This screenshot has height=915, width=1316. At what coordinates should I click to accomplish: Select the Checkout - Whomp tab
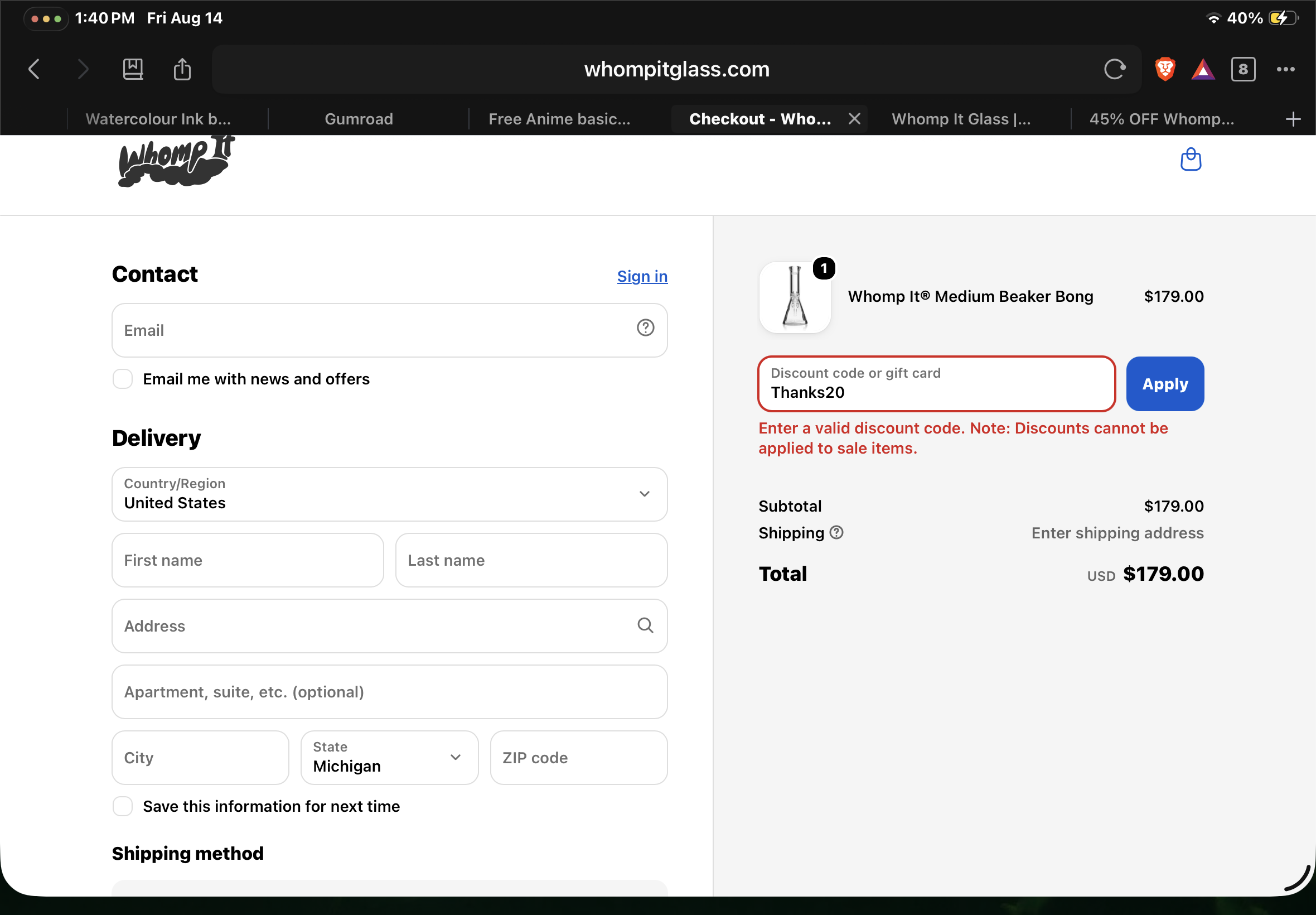click(x=759, y=119)
